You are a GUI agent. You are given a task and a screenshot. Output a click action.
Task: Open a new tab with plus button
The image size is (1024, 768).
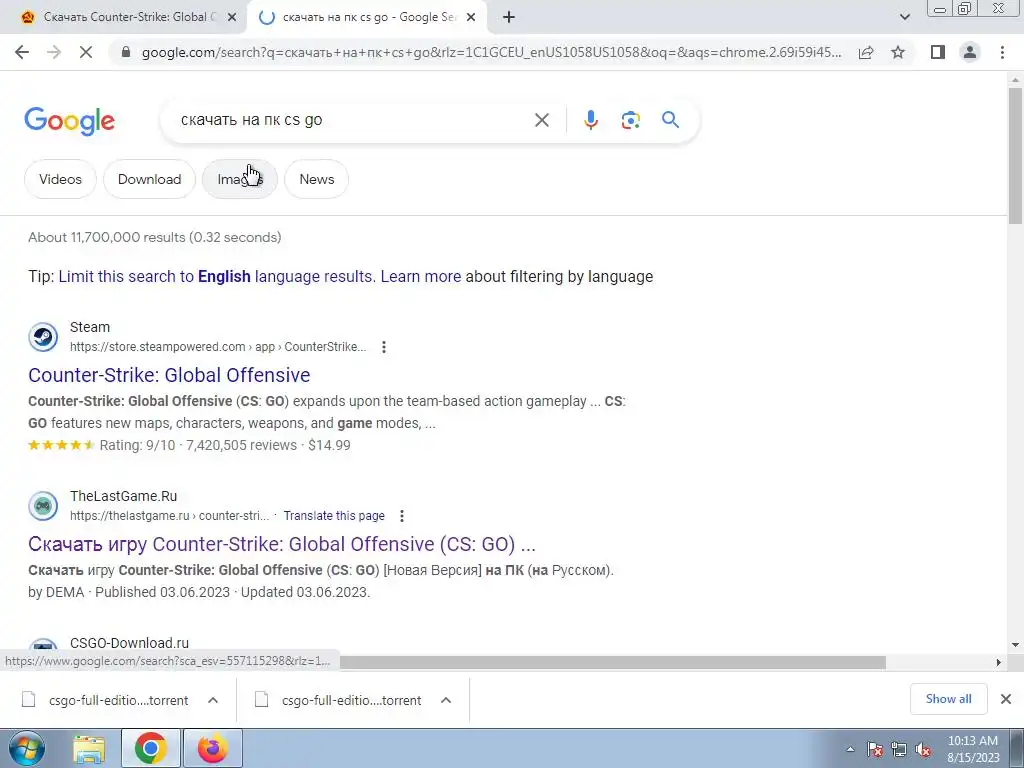click(x=509, y=17)
